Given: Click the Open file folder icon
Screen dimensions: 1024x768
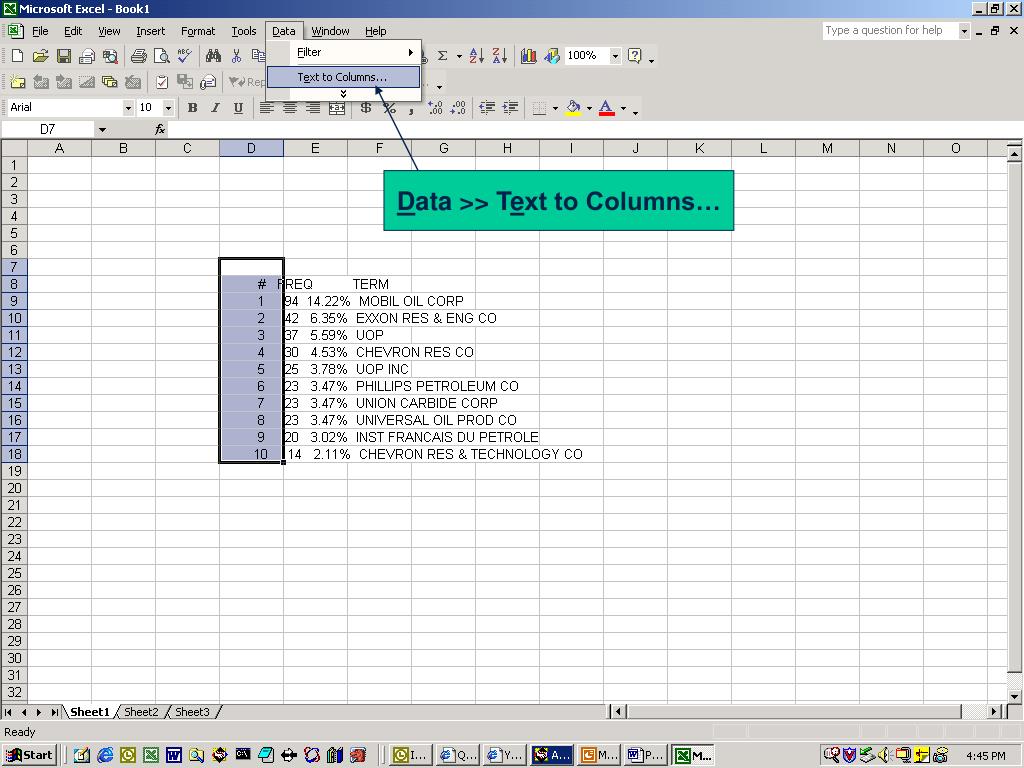Looking at the screenshot, I should (40, 56).
